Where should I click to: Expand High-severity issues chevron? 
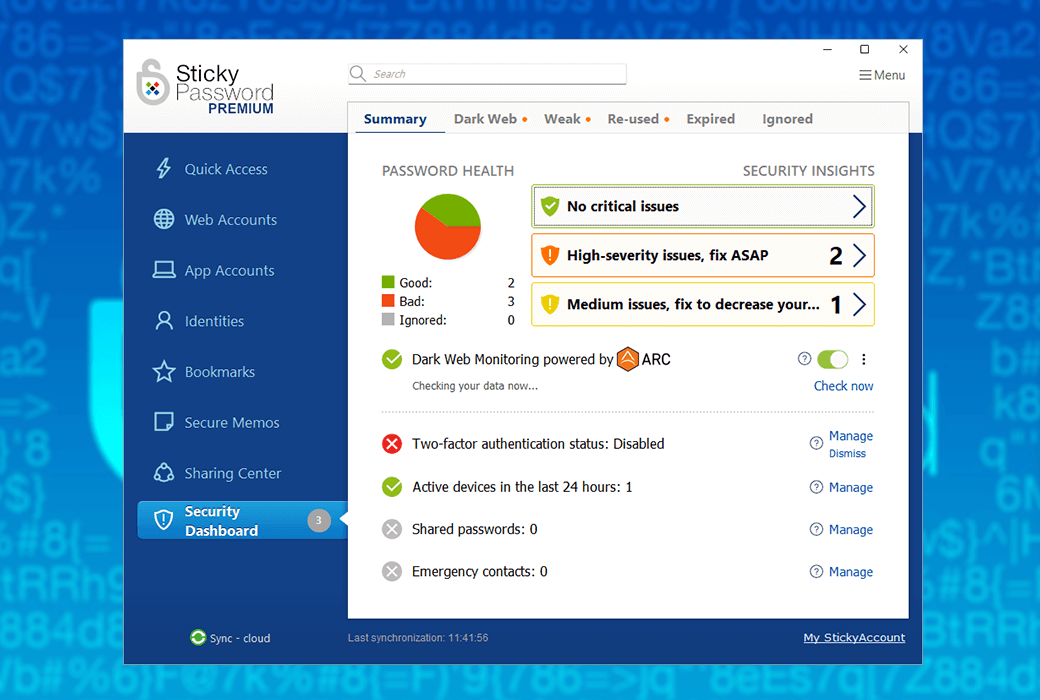point(859,255)
